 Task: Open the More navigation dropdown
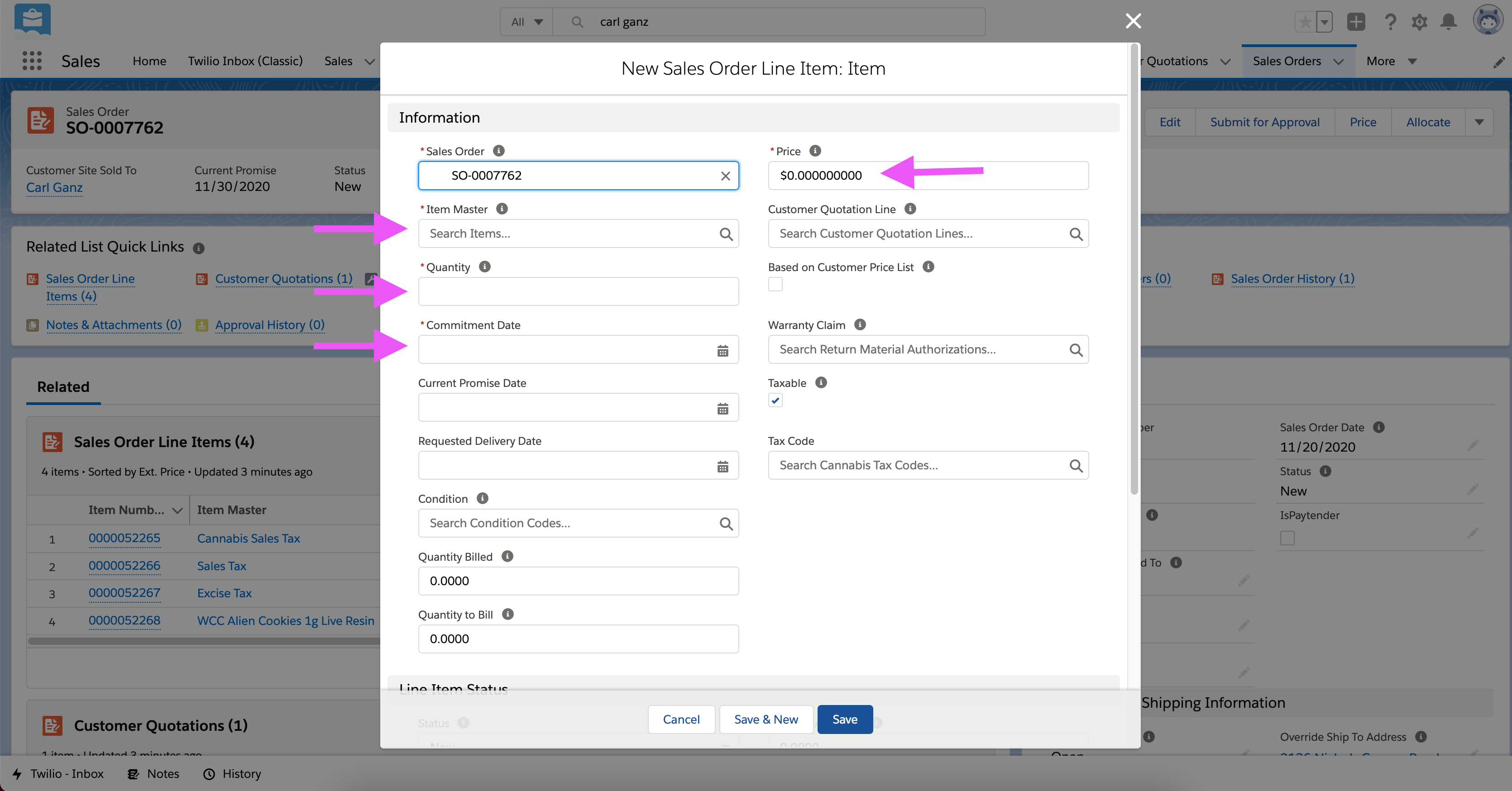1391,62
